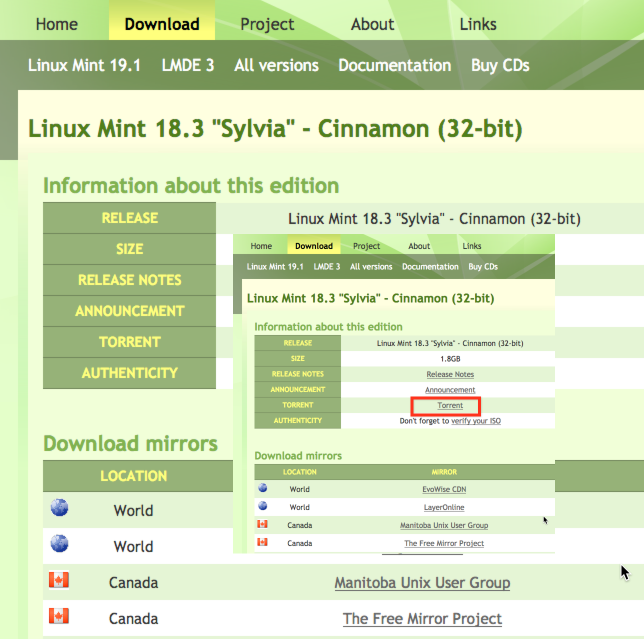Click the large TORRENT row header
The height and width of the screenshot is (639, 644).
pyautogui.click(x=129, y=342)
